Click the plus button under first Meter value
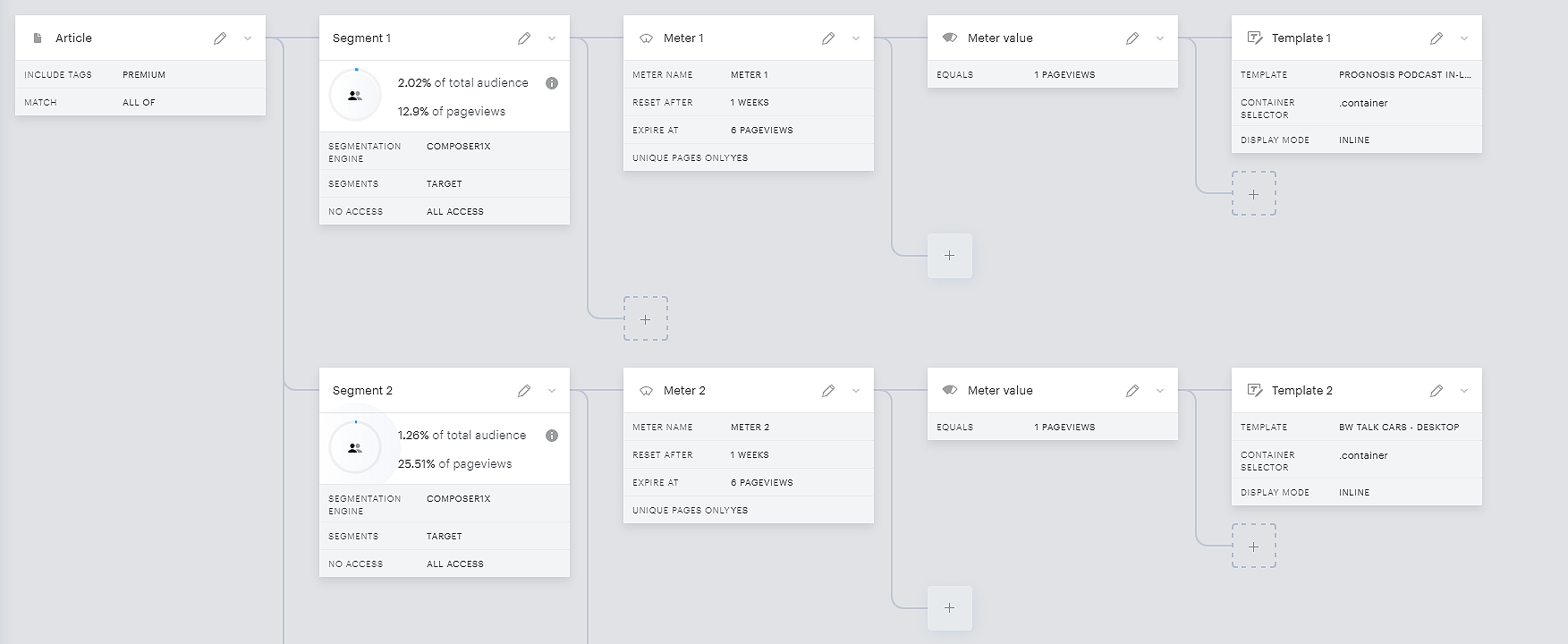Image resolution: width=1568 pixels, height=644 pixels. coord(950,256)
